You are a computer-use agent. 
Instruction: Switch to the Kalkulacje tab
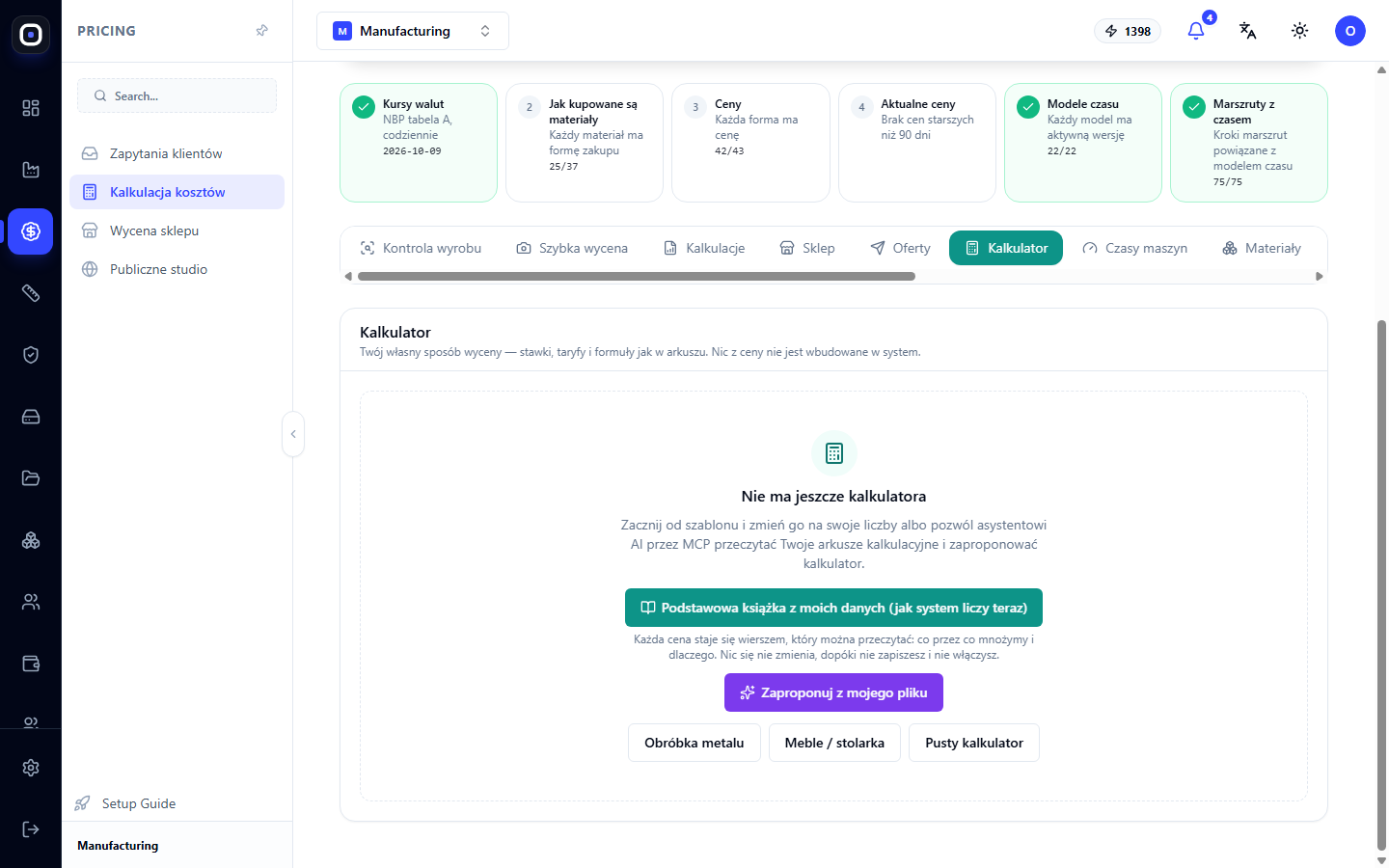(704, 248)
